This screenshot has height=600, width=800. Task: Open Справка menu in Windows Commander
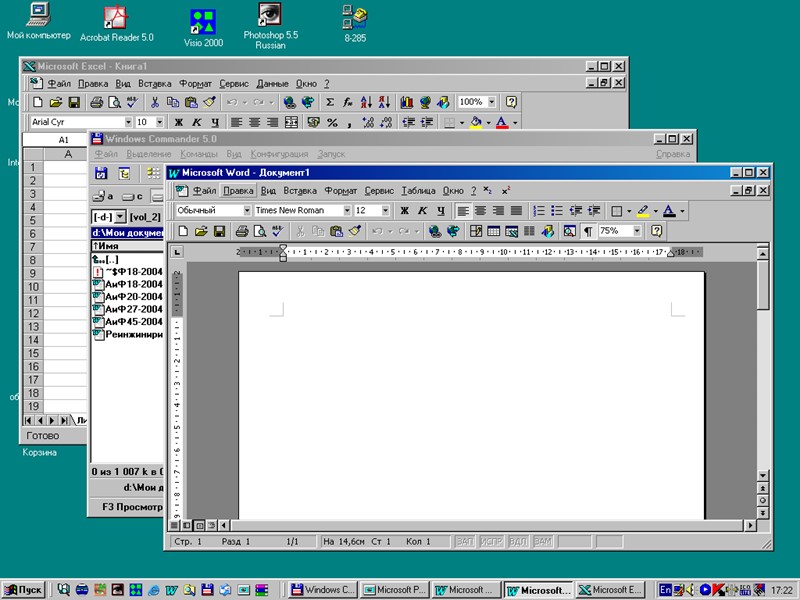pos(673,154)
